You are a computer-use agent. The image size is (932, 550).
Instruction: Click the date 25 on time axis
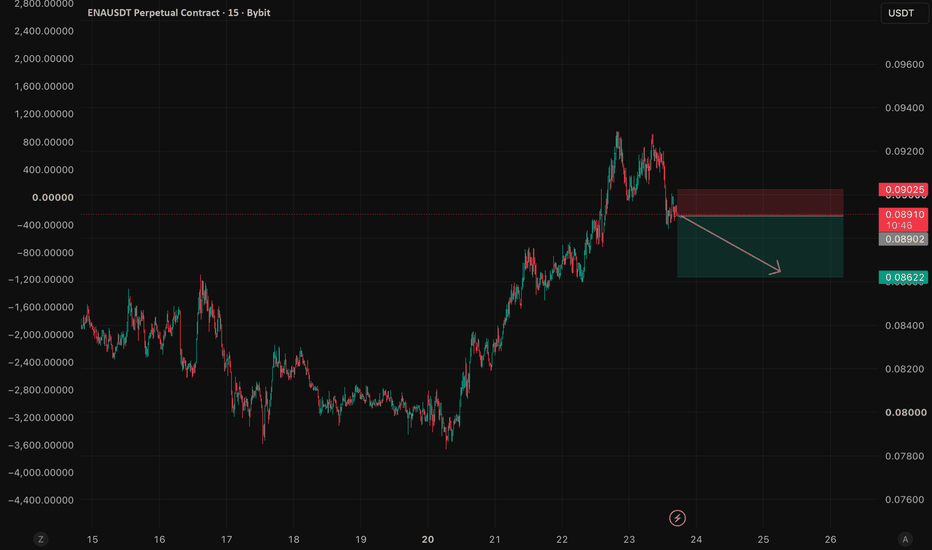coord(763,539)
